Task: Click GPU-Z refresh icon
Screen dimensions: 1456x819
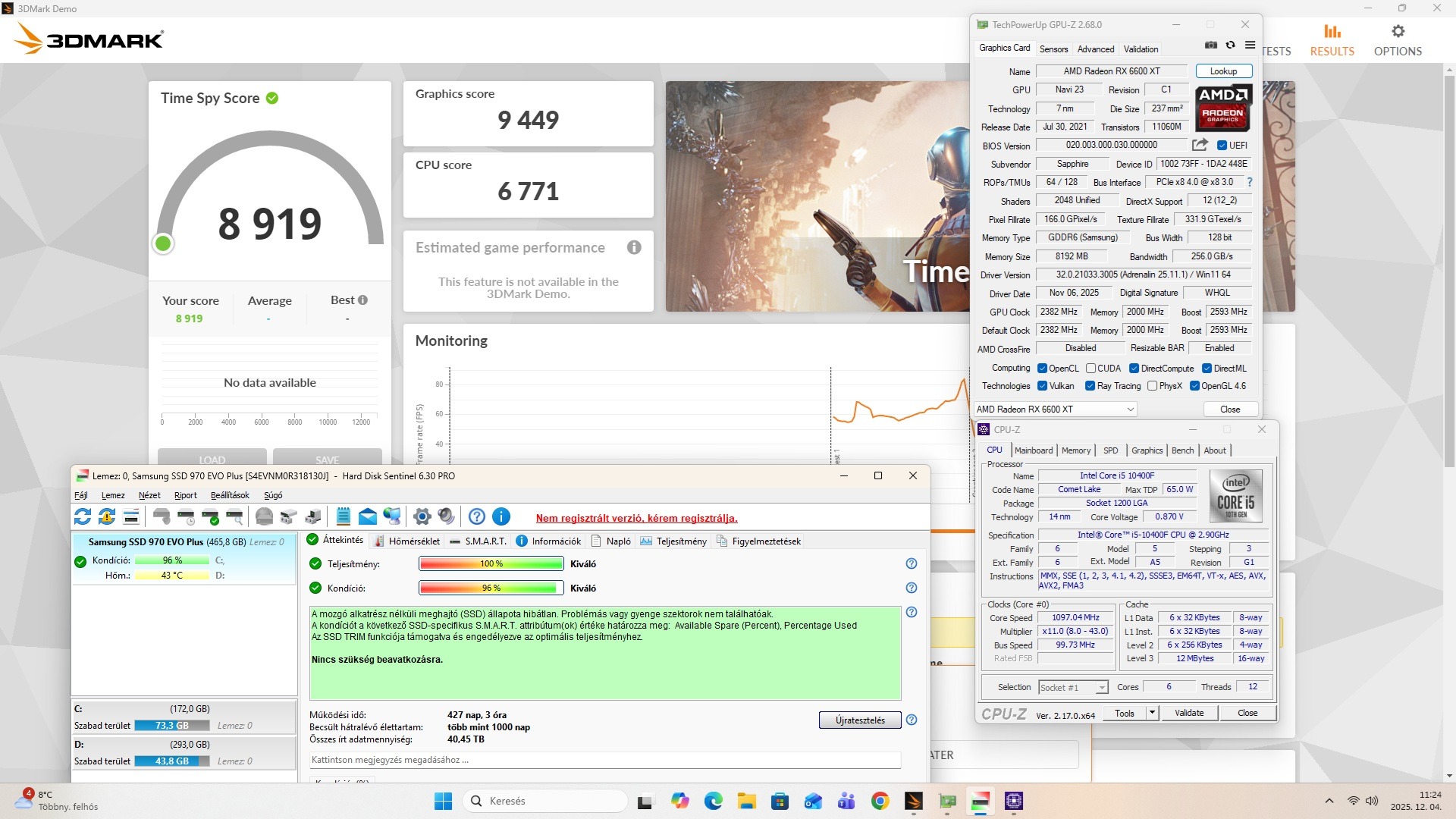Action: tap(1230, 45)
